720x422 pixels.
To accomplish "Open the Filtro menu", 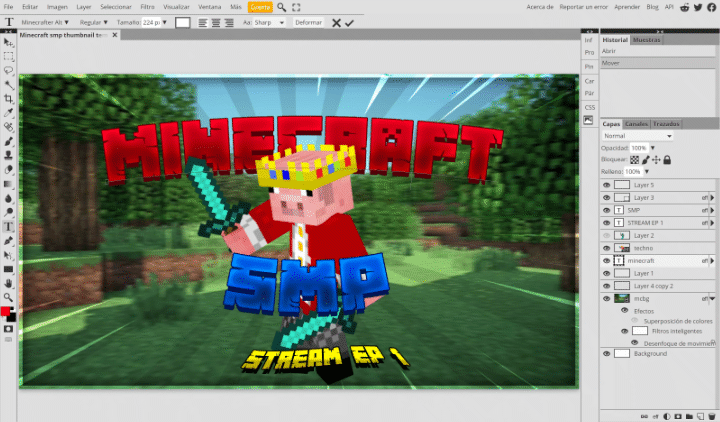I will [x=147, y=7].
